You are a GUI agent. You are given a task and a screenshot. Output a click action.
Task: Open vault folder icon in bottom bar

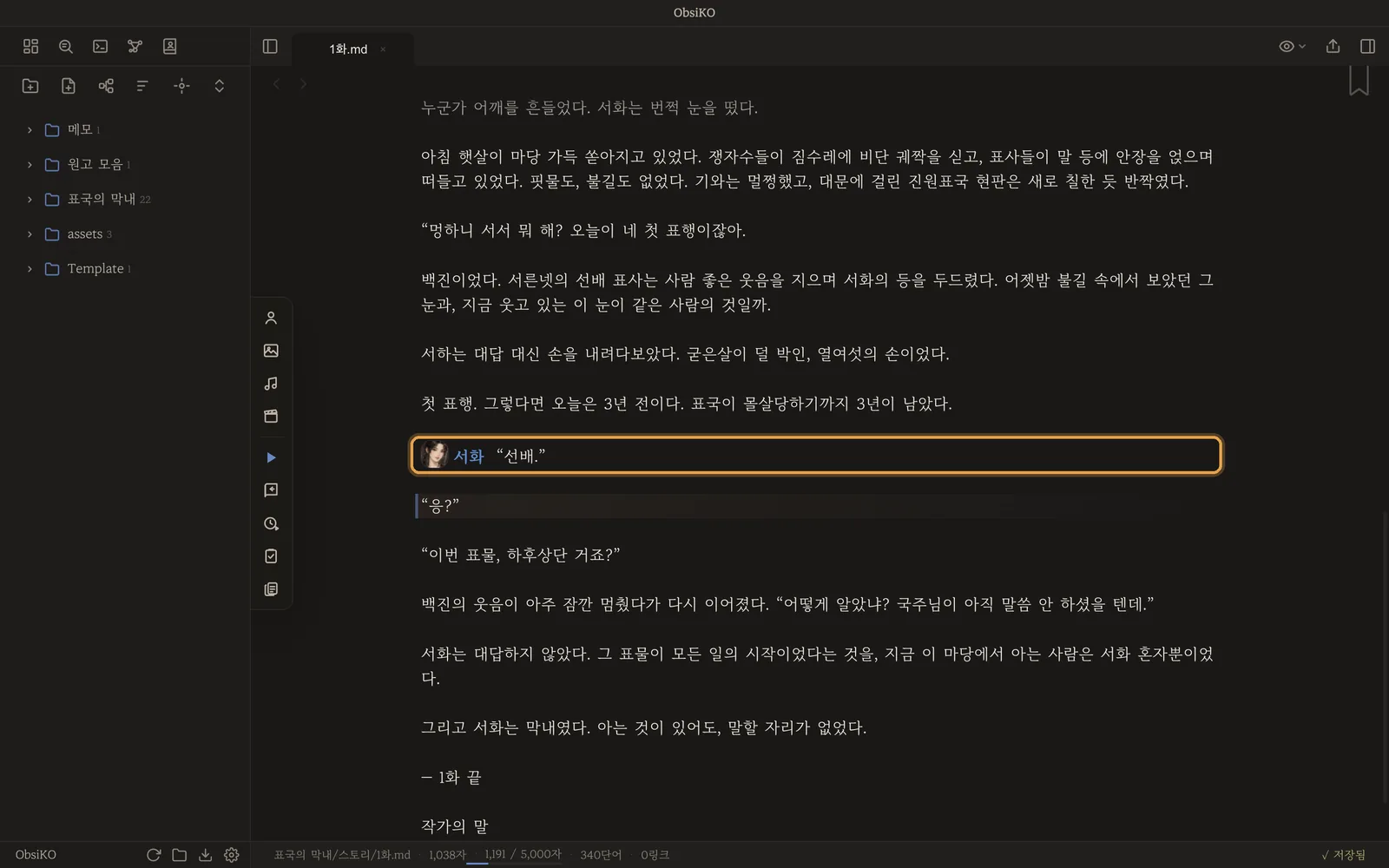(x=180, y=855)
